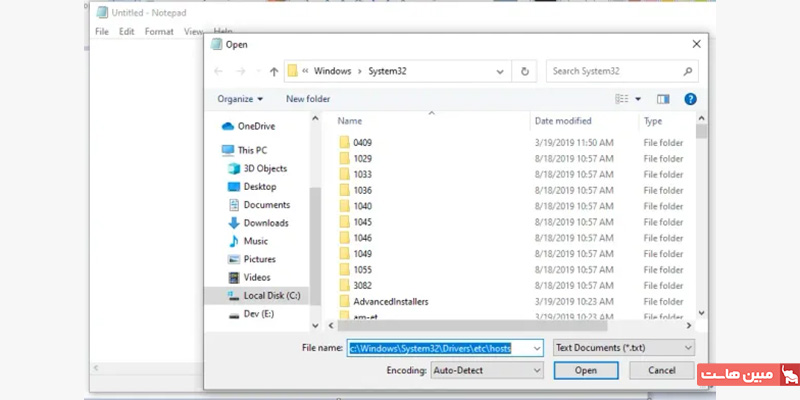Click the file list scroll-down arrow

(702, 312)
